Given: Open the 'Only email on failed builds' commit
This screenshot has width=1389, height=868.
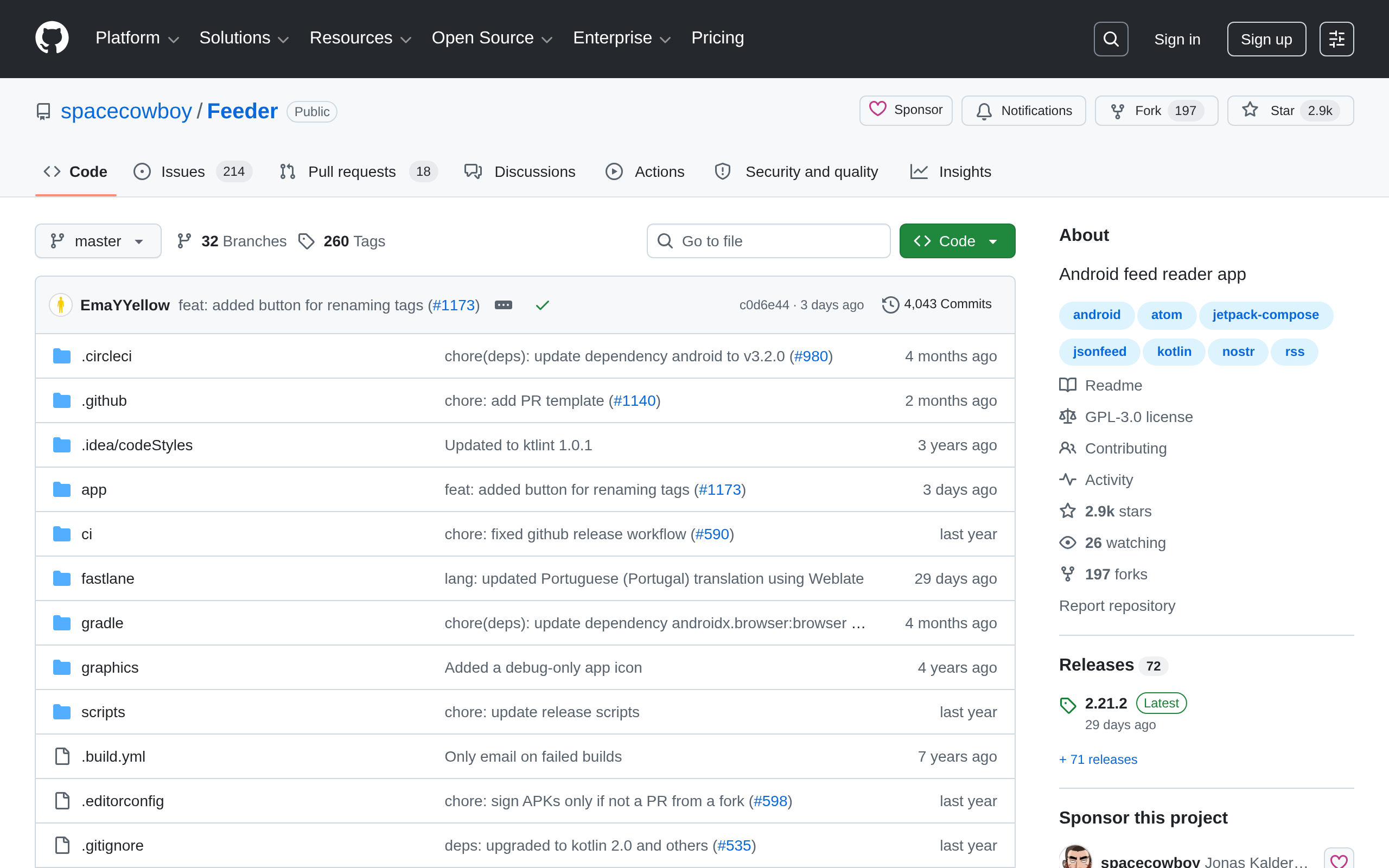Looking at the screenshot, I should [x=533, y=757].
